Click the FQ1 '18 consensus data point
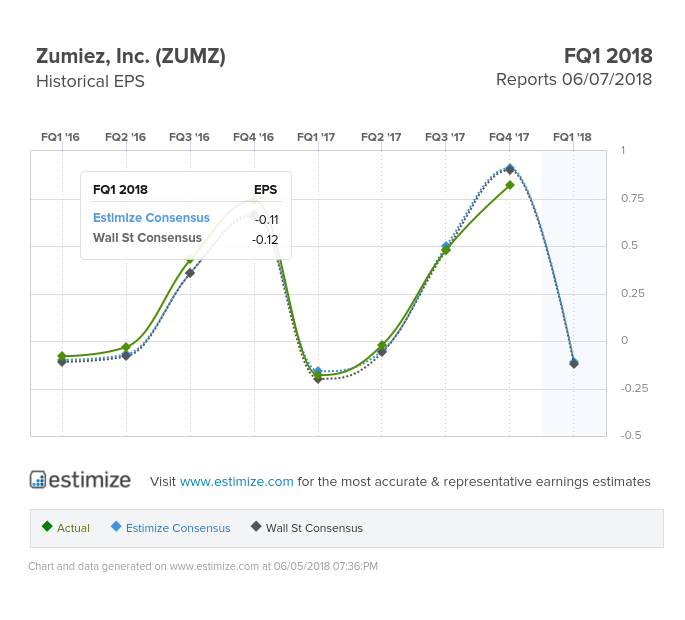 coord(574,363)
